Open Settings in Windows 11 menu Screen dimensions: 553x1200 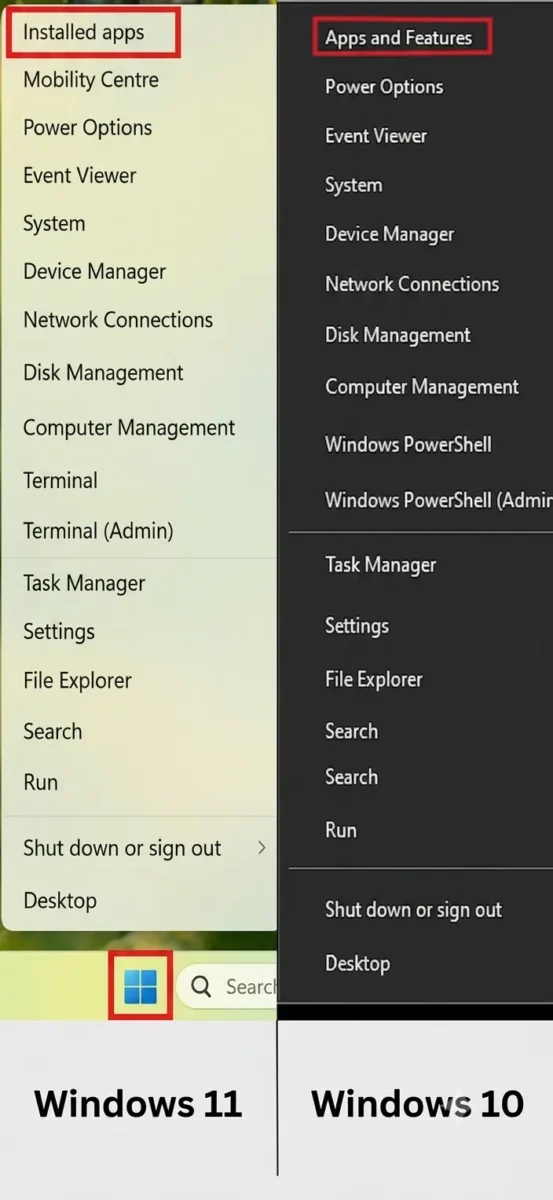pyautogui.click(x=59, y=632)
